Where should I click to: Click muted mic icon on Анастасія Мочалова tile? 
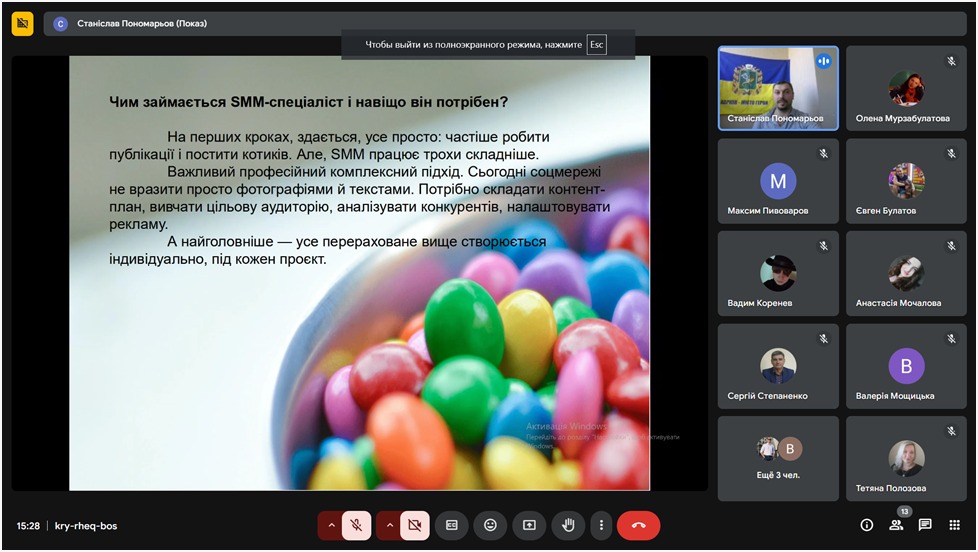click(951, 246)
